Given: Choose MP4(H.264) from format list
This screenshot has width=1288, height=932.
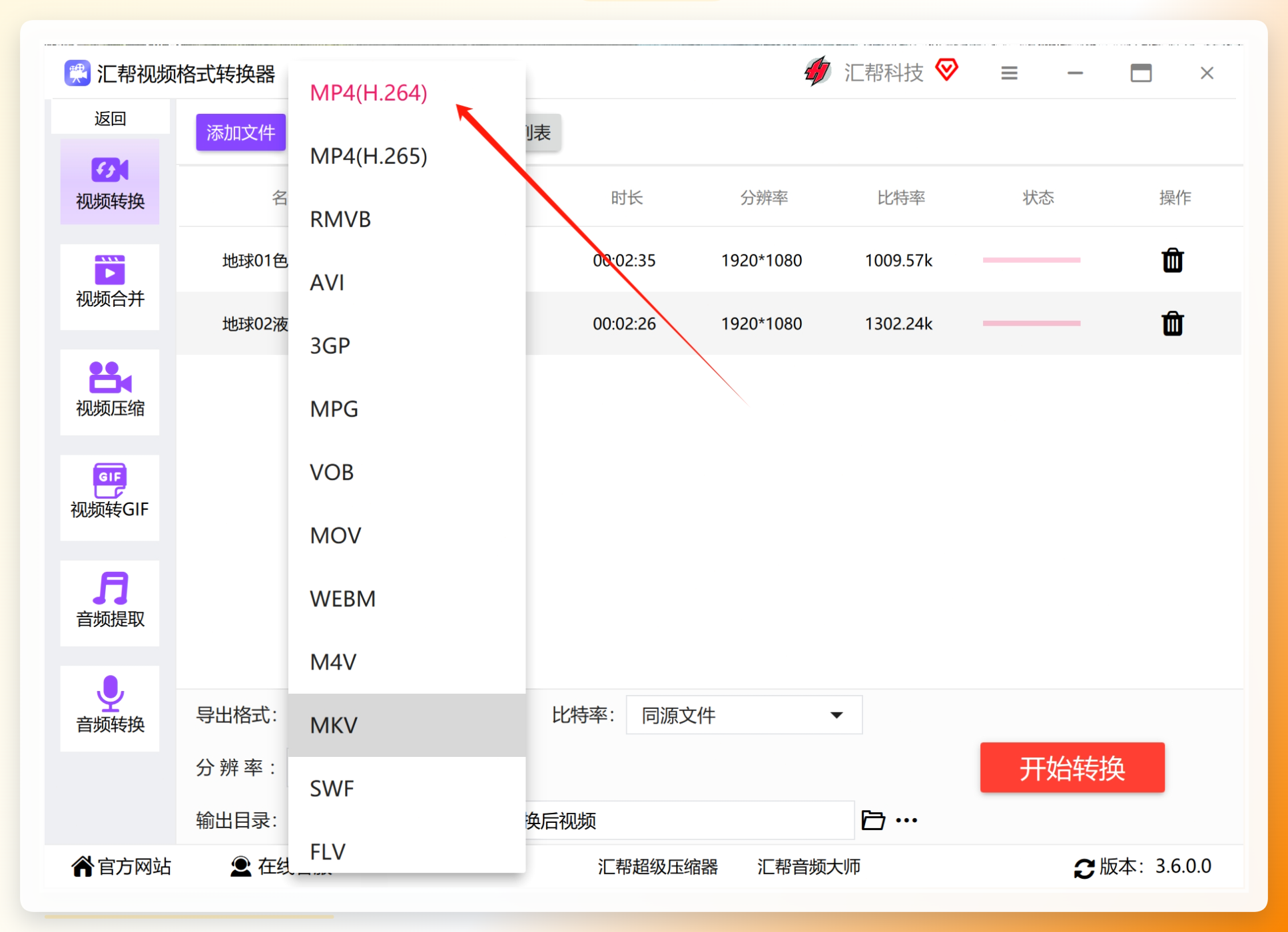Looking at the screenshot, I should coord(407,93).
